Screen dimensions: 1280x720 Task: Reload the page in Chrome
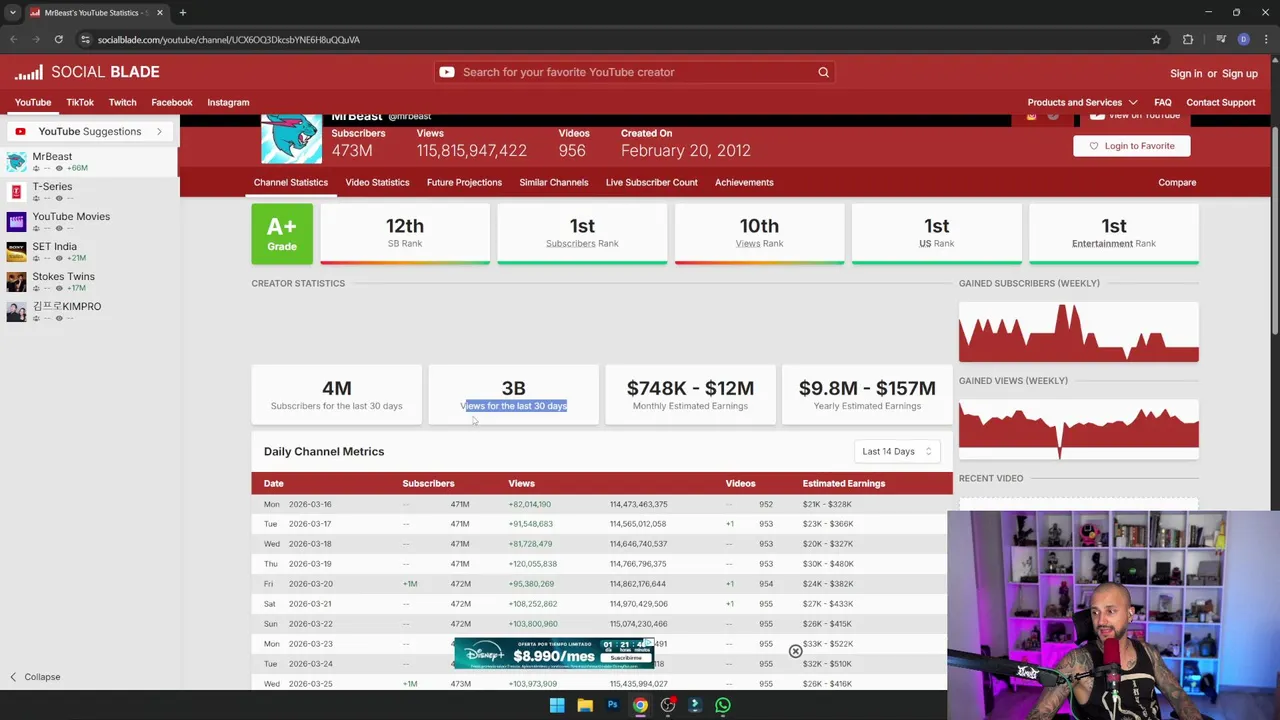(x=59, y=39)
